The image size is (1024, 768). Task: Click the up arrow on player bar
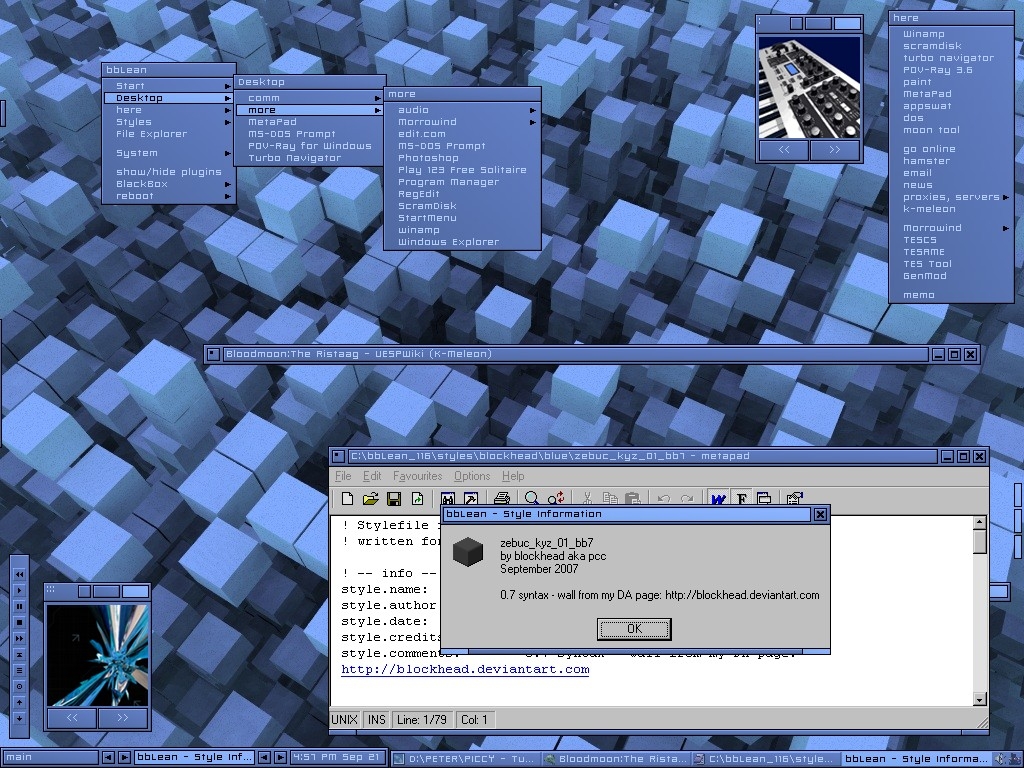click(20, 702)
